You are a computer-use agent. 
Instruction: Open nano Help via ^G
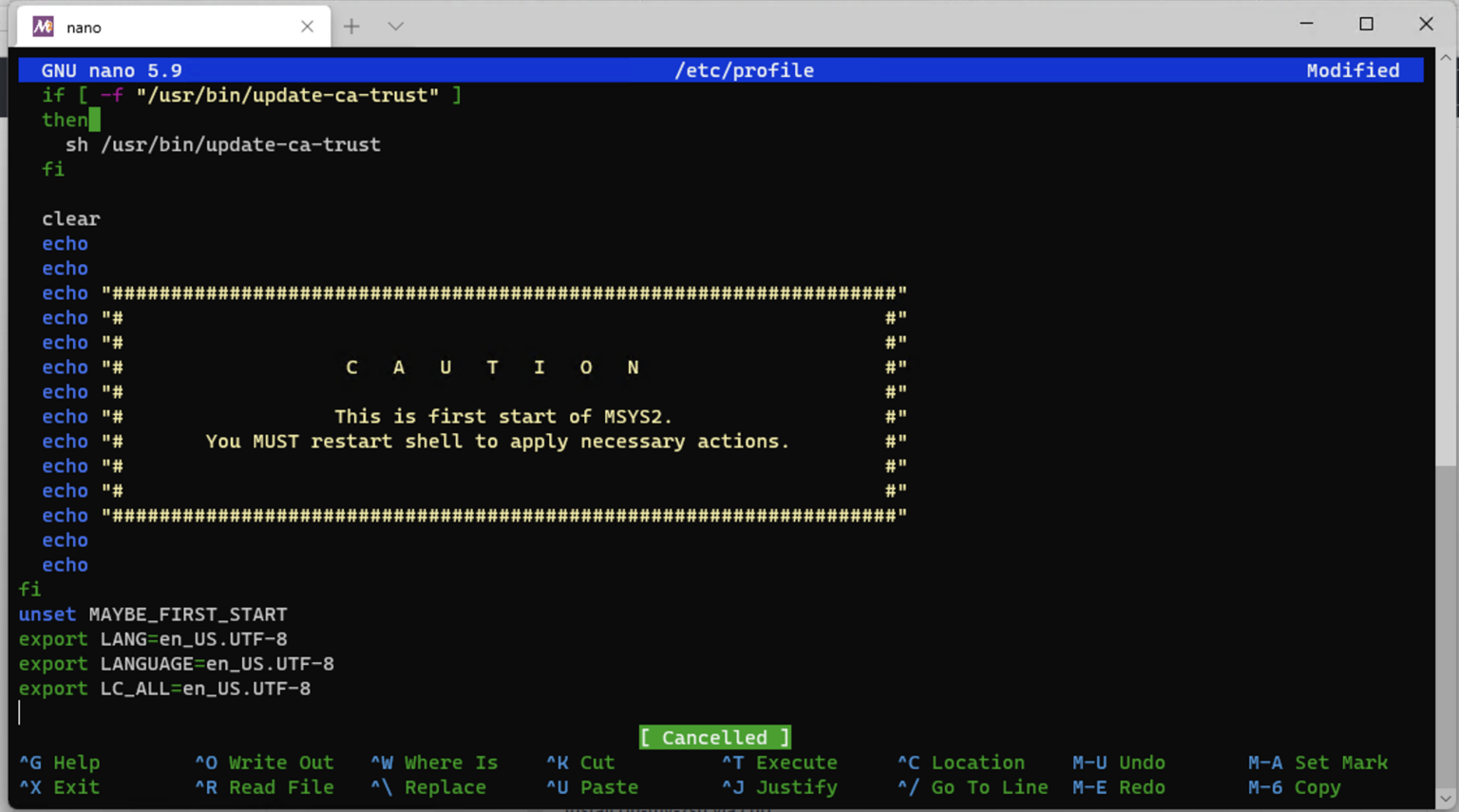pos(60,762)
